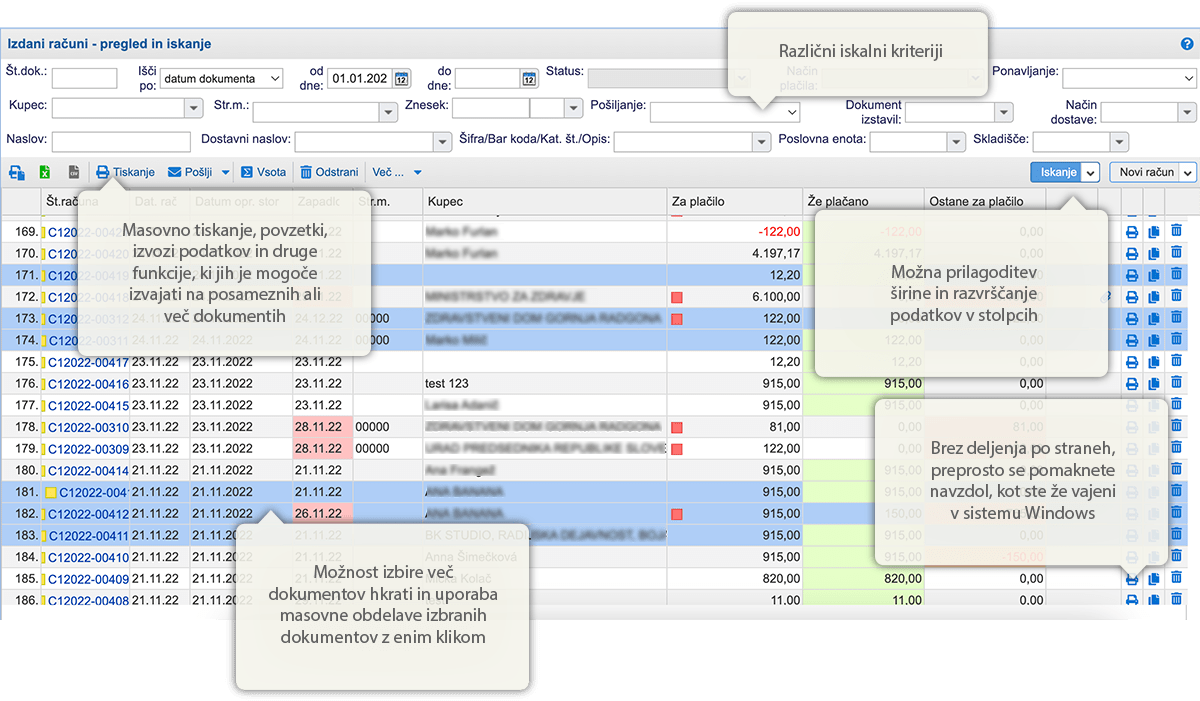Delete invoice C12022-00417 via its row trash icon
This screenshot has width=1200, height=701.
[1176, 361]
